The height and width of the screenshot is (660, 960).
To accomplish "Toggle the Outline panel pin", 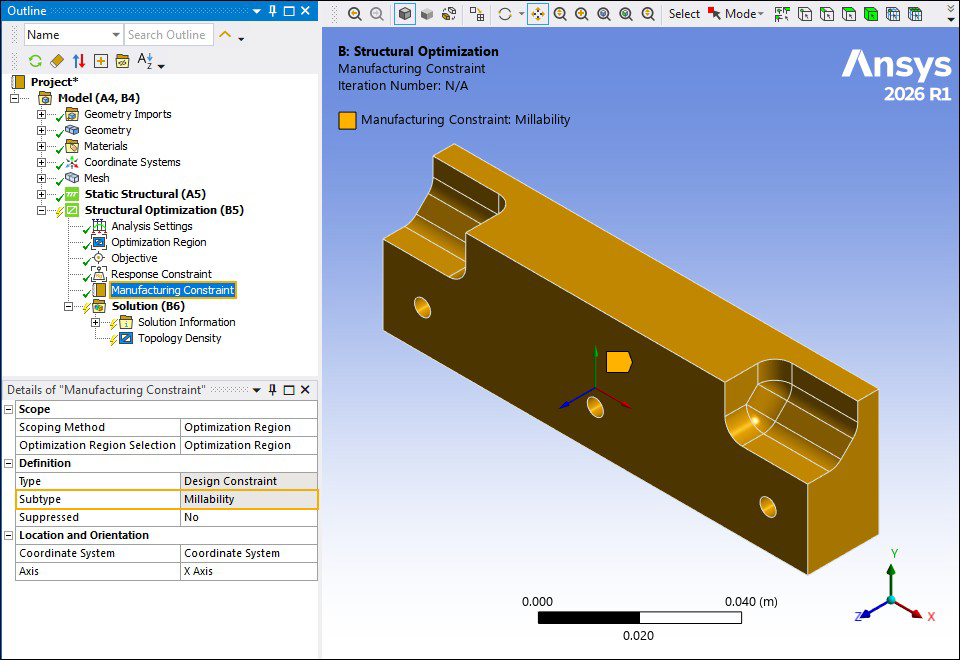I will point(273,11).
